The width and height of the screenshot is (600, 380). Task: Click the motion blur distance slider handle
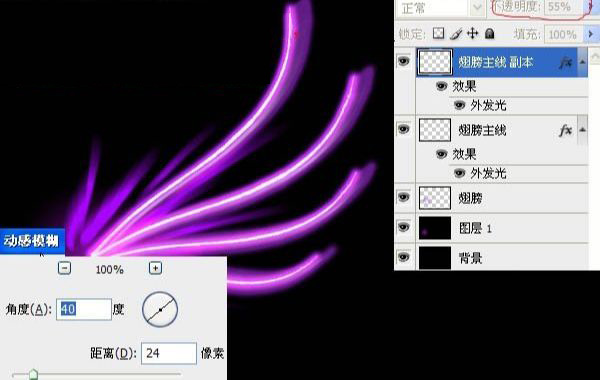[x=34, y=374]
